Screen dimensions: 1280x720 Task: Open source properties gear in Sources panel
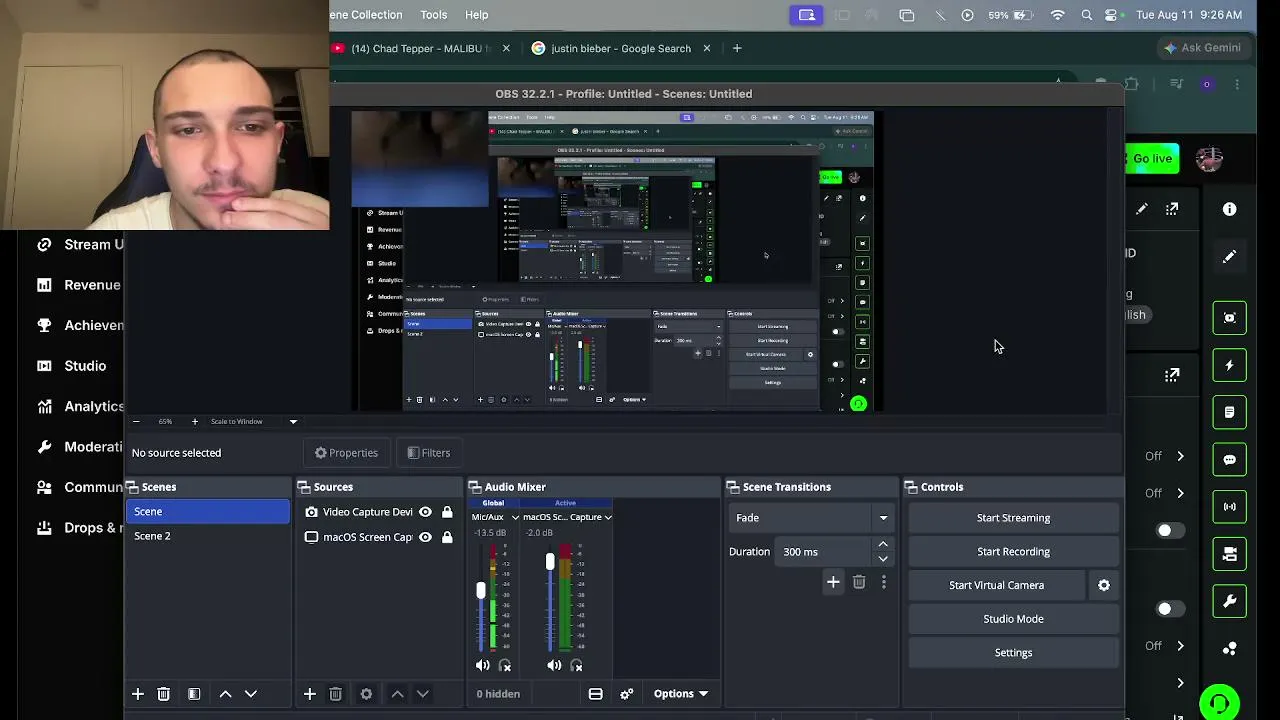(366, 694)
